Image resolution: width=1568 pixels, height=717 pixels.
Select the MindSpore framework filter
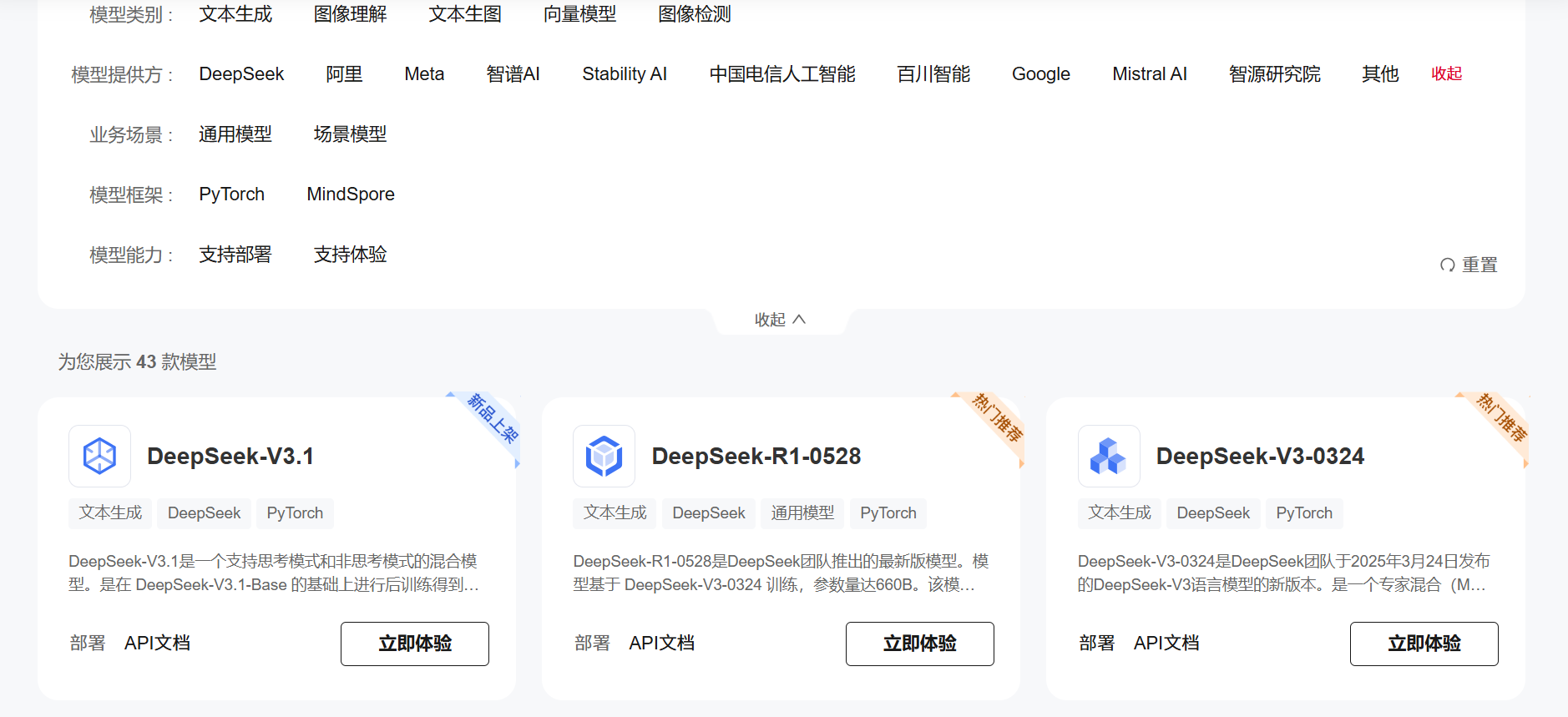351,194
